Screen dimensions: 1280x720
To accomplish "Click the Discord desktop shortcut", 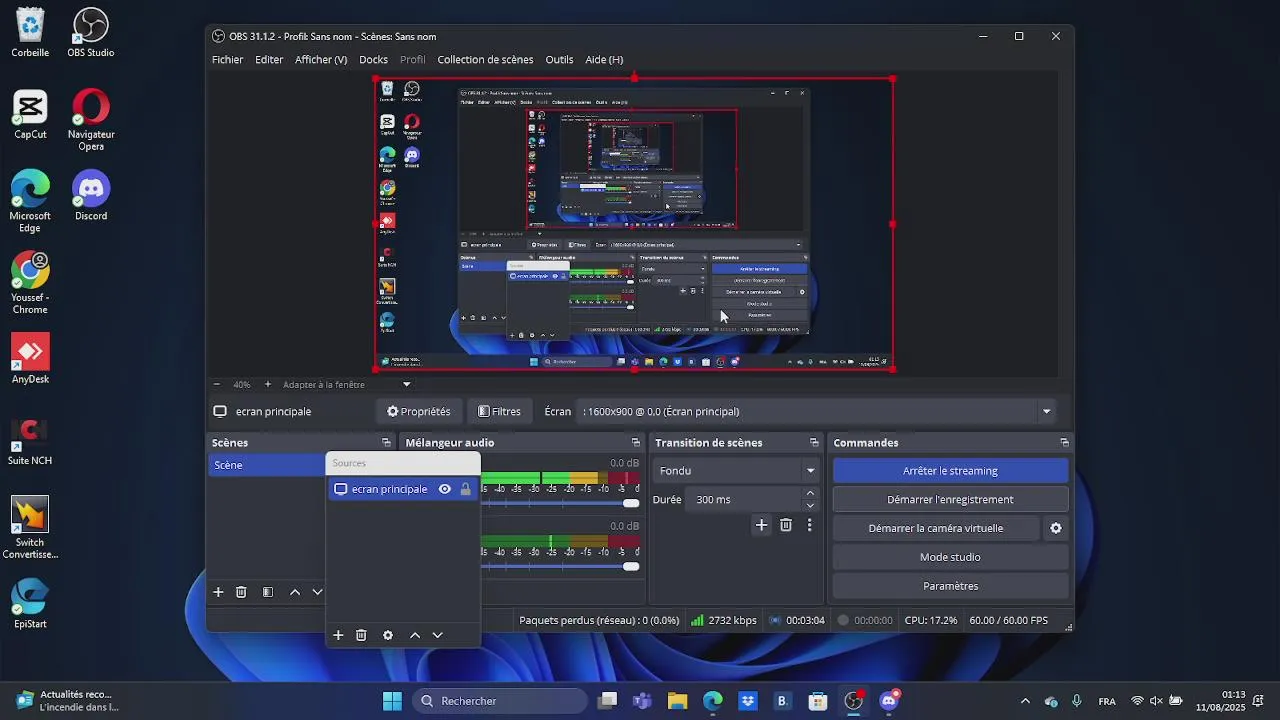I will [91, 195].
